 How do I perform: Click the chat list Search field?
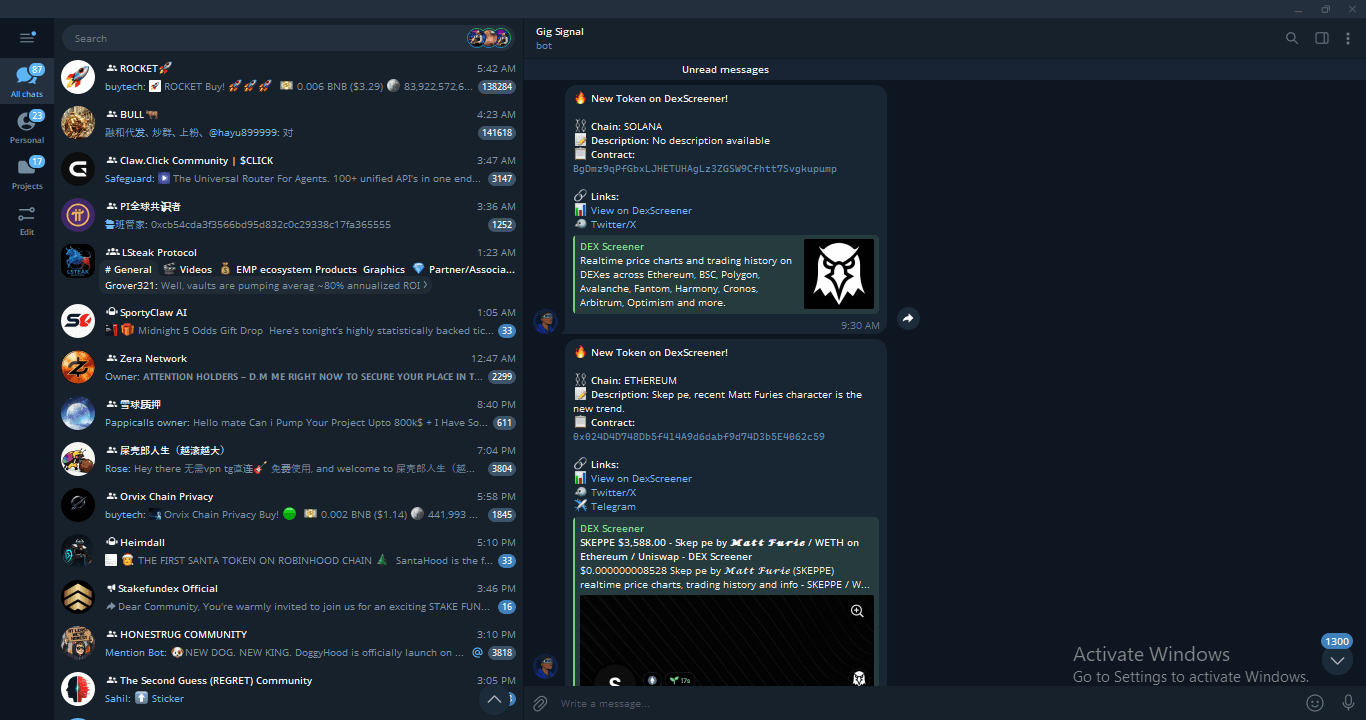(x=265, y=38)
